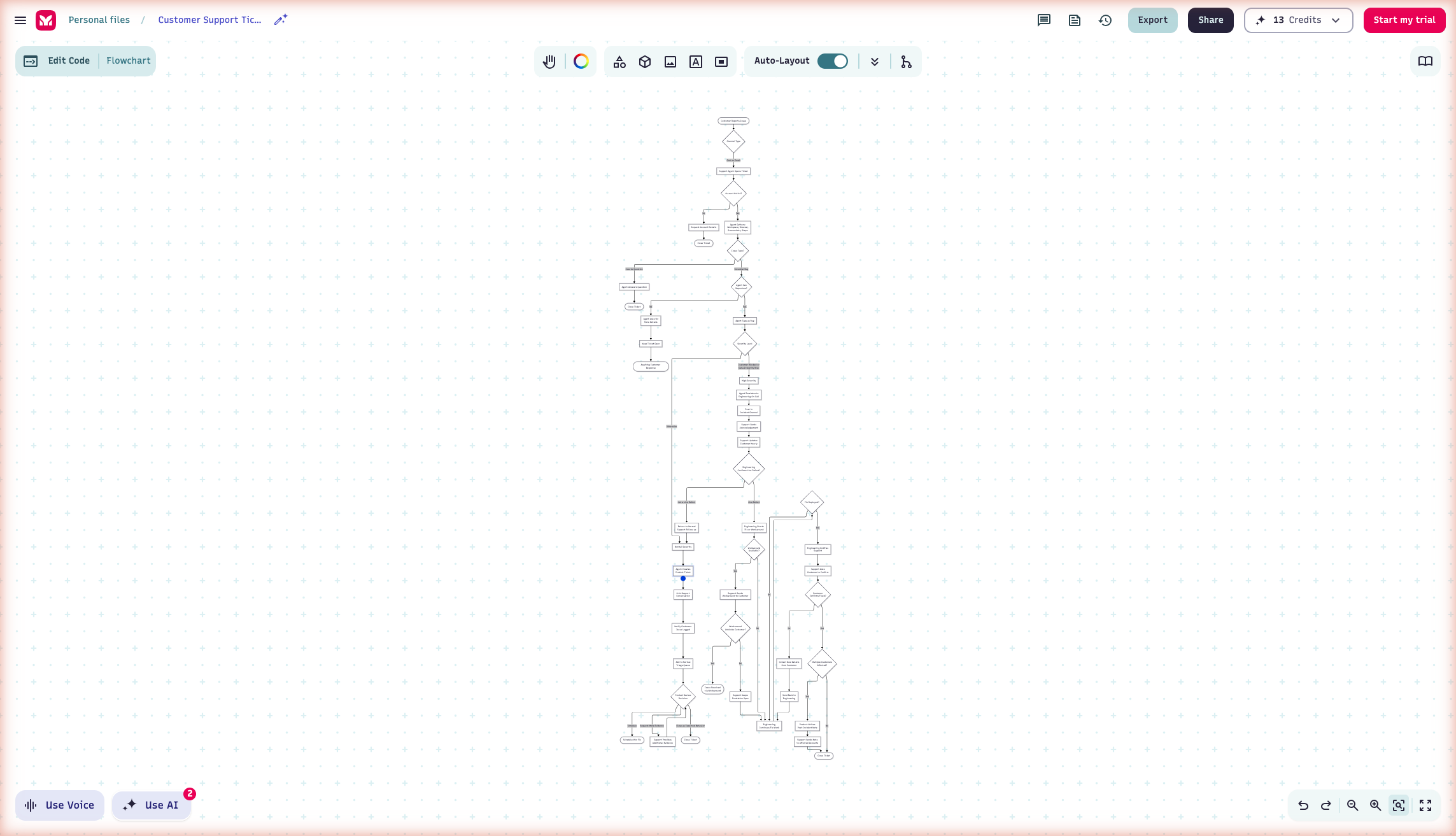Toggle the Auto-Layout switch
1456x836 pixels.
point(833,61)
